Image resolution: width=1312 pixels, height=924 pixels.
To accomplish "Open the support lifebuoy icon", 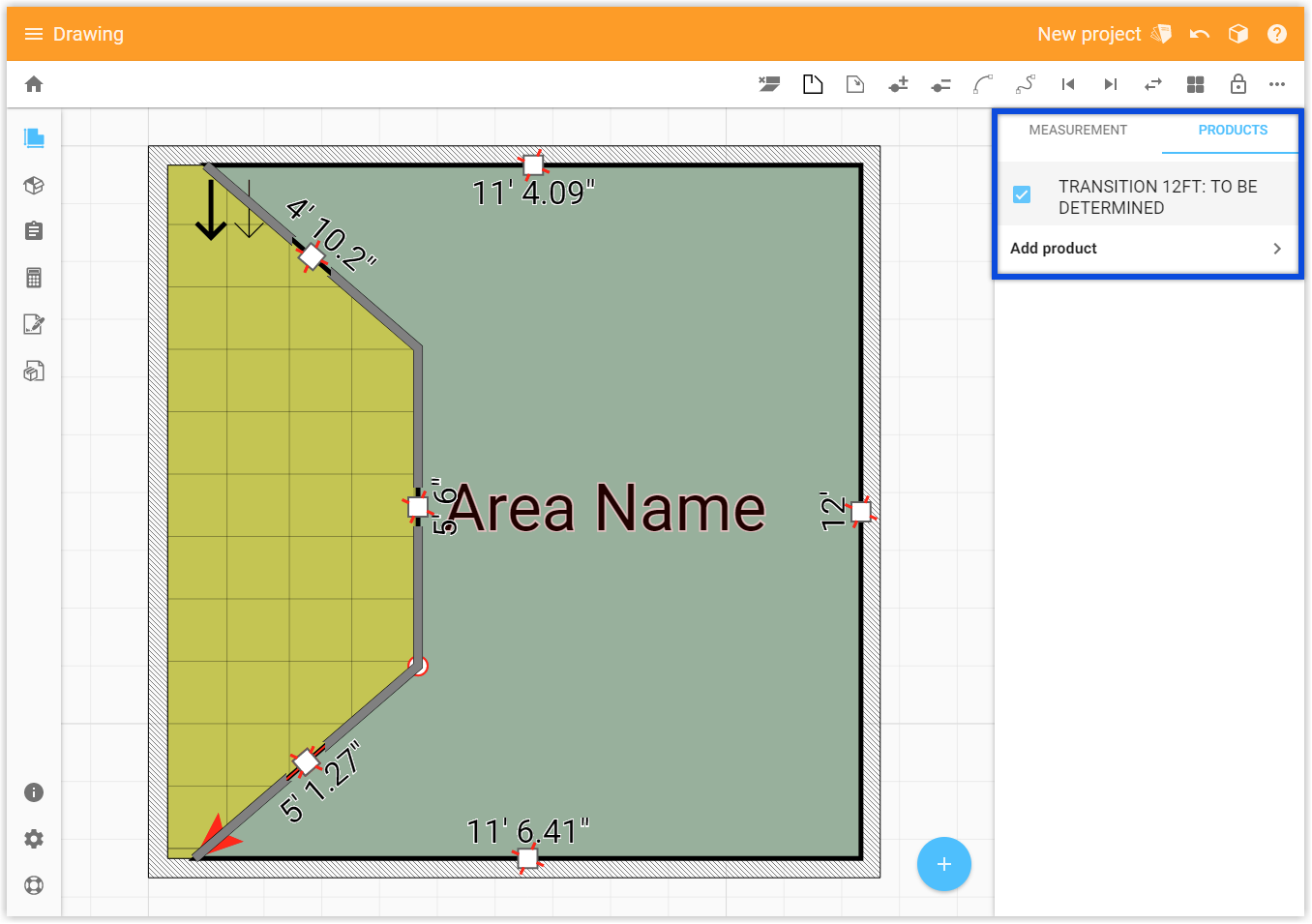I will tap(34, 885).
